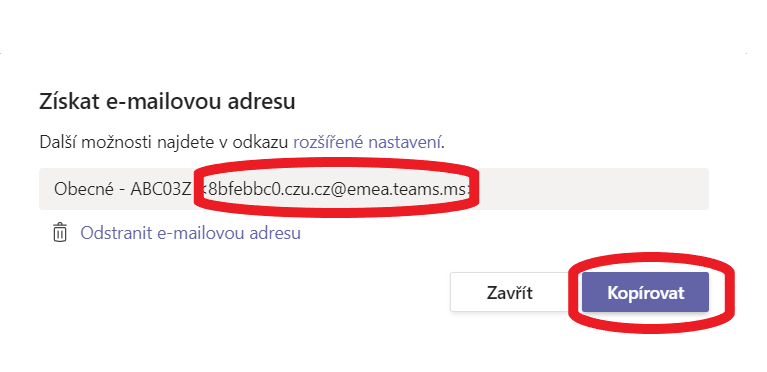Click the Obecné - ABC03Z channel name
767x372 pixels.
(122, 189)
